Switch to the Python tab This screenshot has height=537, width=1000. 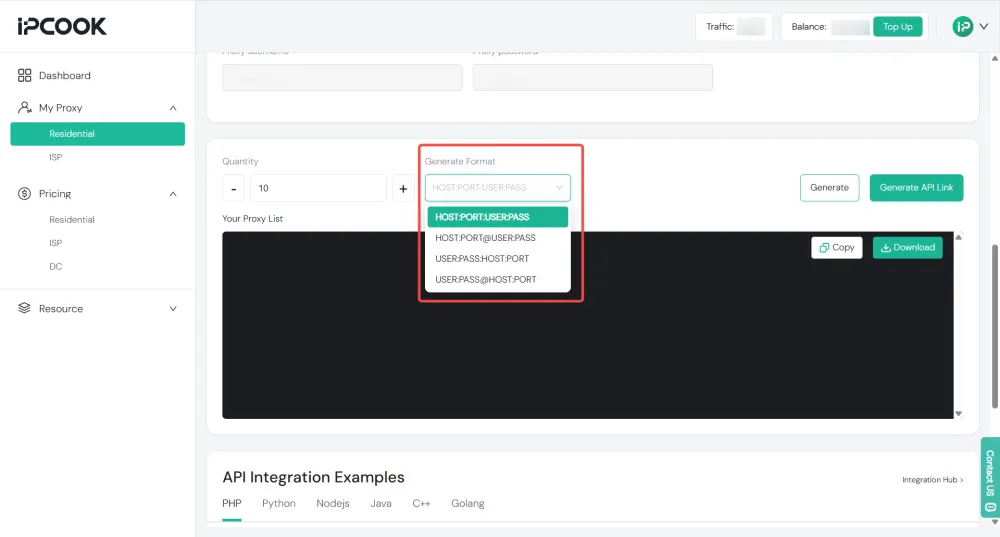coord(279,503)
